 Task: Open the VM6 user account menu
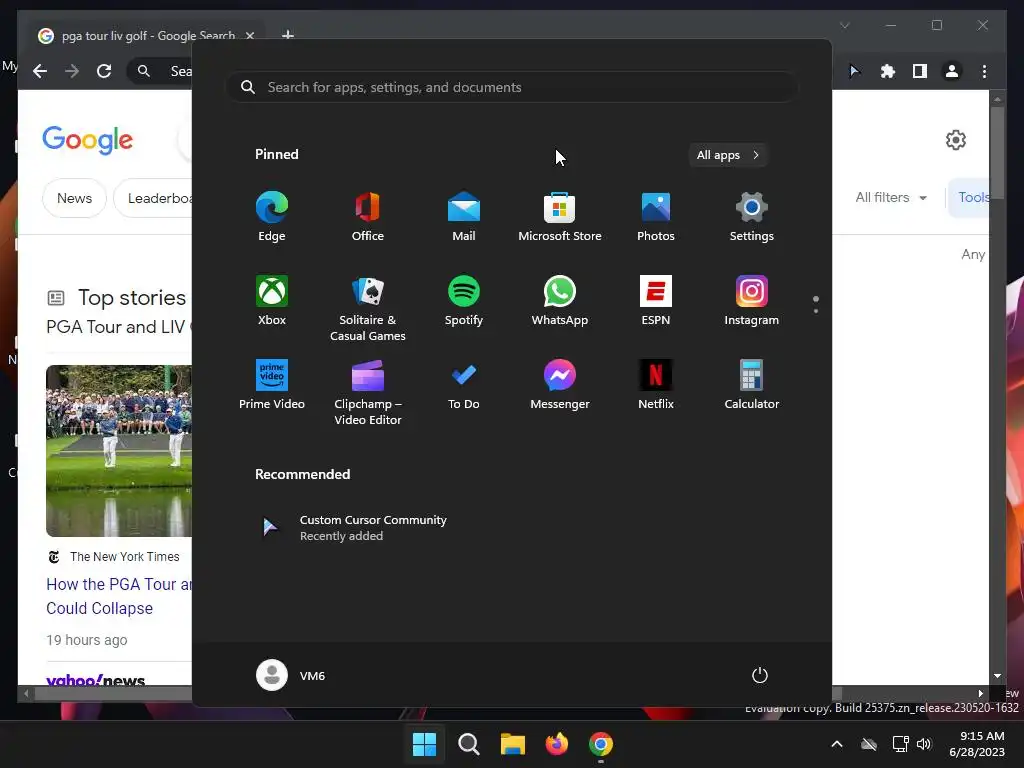pos(291,675)
